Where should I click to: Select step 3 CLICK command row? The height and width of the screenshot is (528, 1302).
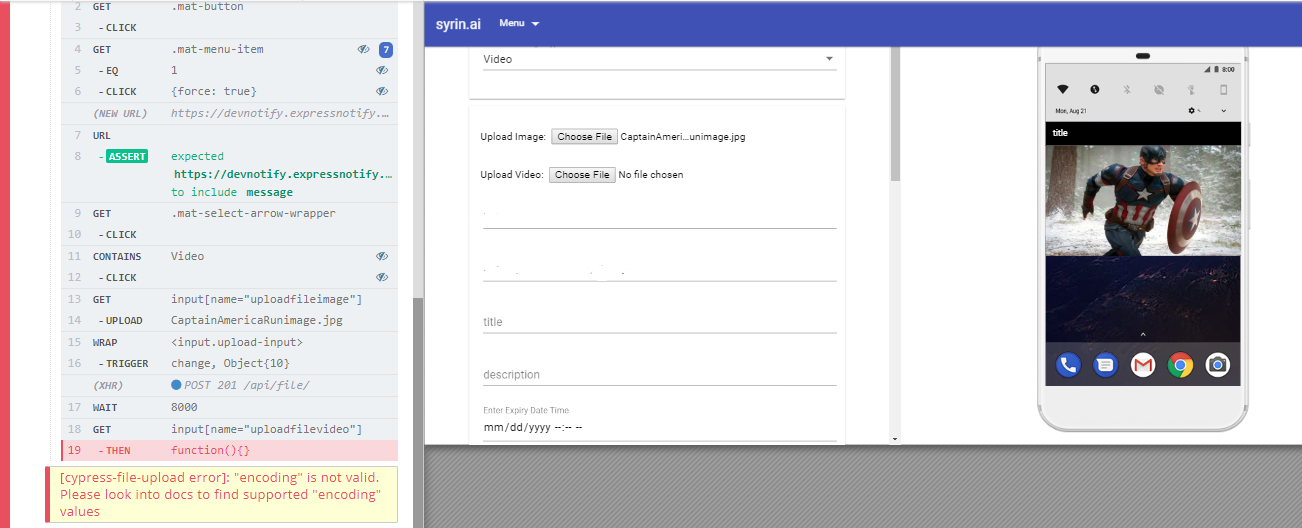point(229,28)
